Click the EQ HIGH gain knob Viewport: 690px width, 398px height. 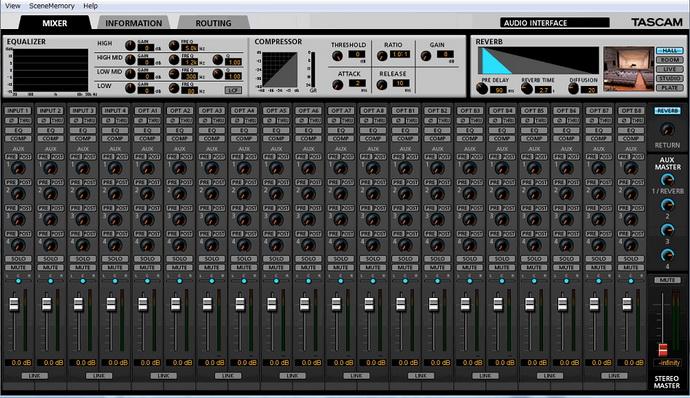click(x=130, y=45)
